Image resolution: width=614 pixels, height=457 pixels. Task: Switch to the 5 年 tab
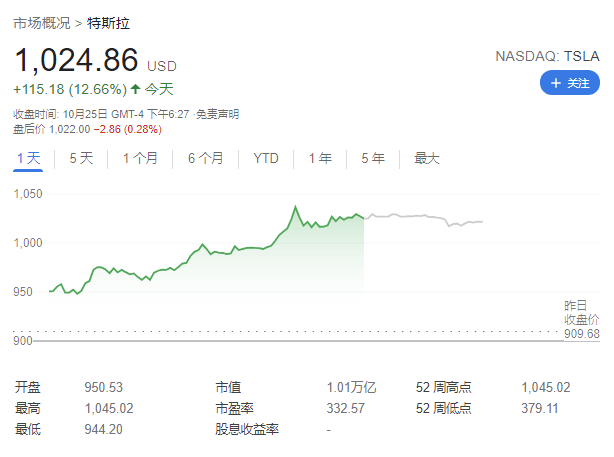pyautogui.click(x=372, y=158)
